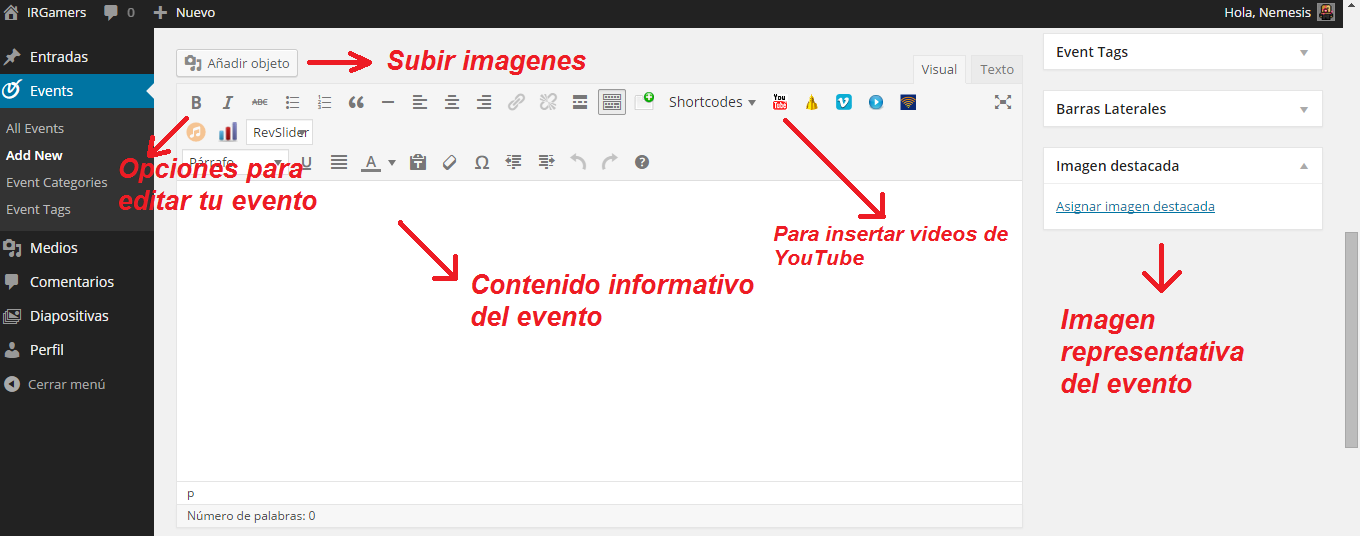Toggle bold formatting in the editor toolbar
Image resolution: width=1366 pixels, height=536 pixels.
[x=196, y=102]
